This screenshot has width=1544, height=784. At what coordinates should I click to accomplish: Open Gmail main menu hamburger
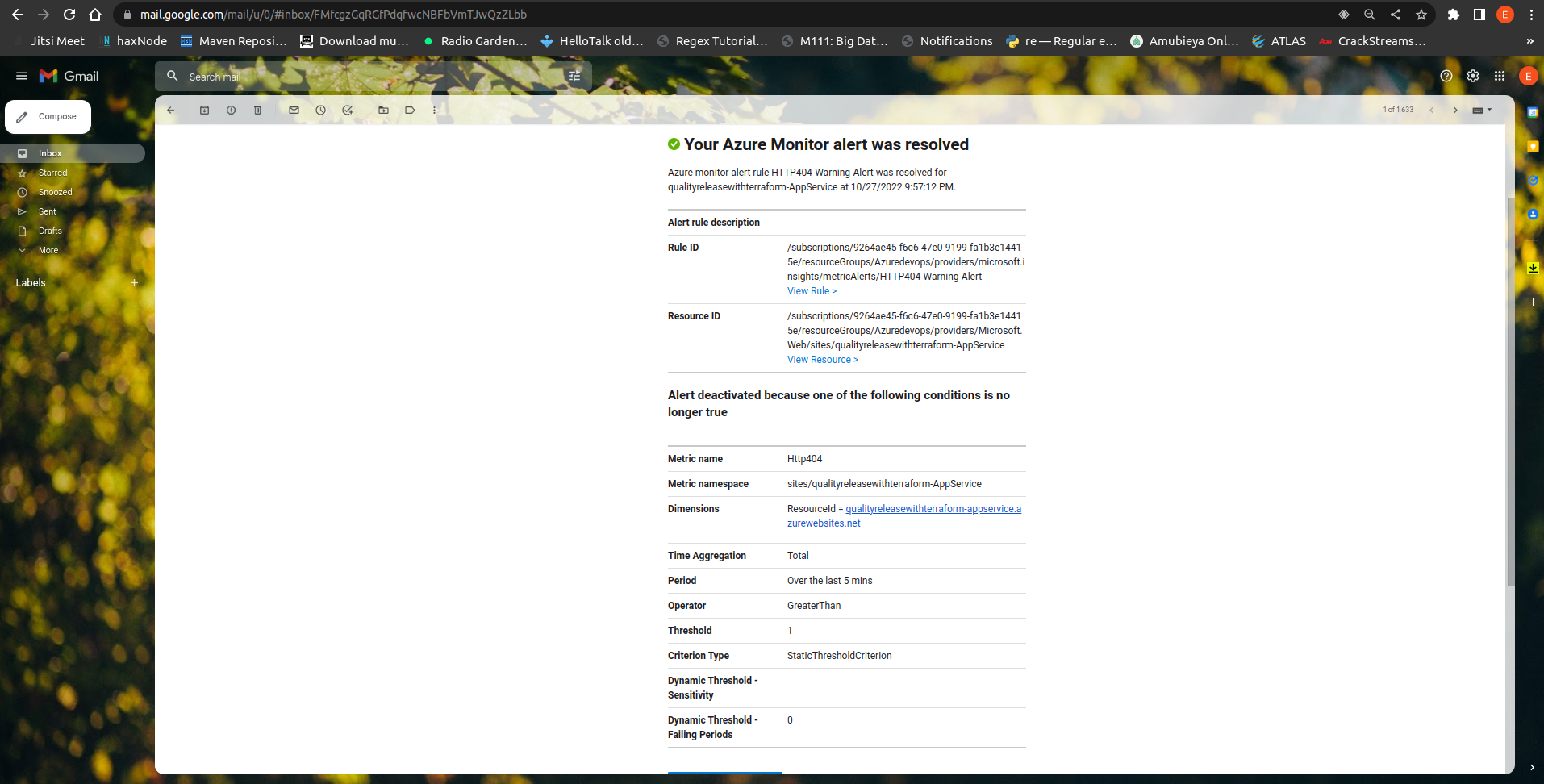click(22, 76)
